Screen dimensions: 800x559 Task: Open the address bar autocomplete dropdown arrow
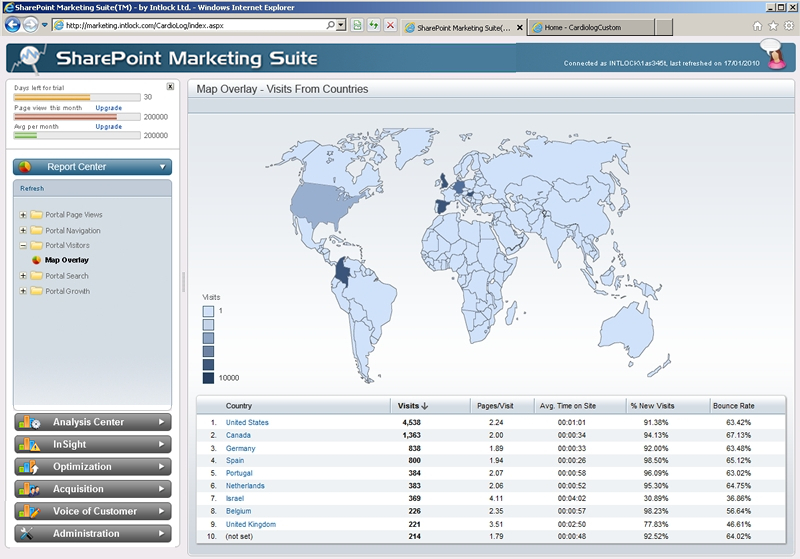click(341, 25)
